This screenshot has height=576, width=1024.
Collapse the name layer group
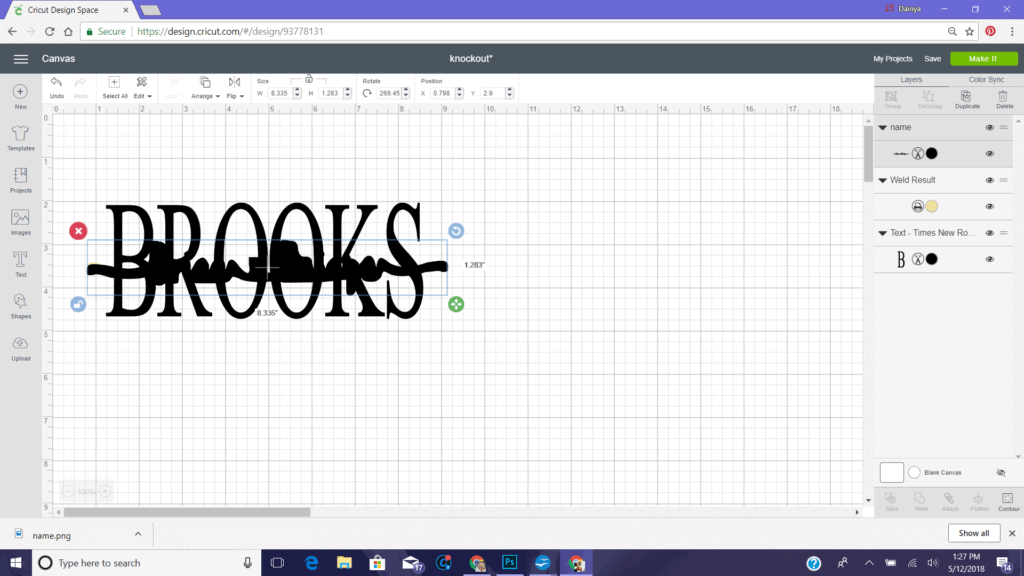coord(883,128)
